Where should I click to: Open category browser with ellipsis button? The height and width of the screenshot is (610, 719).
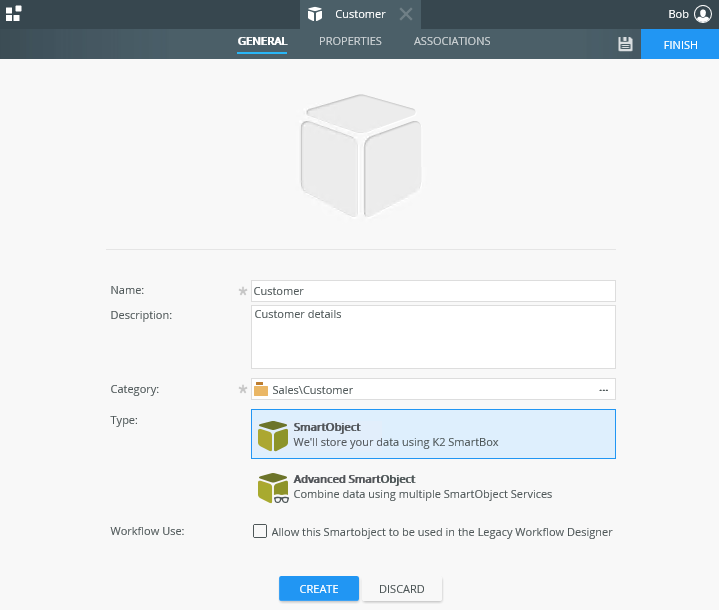pos(603,390)
